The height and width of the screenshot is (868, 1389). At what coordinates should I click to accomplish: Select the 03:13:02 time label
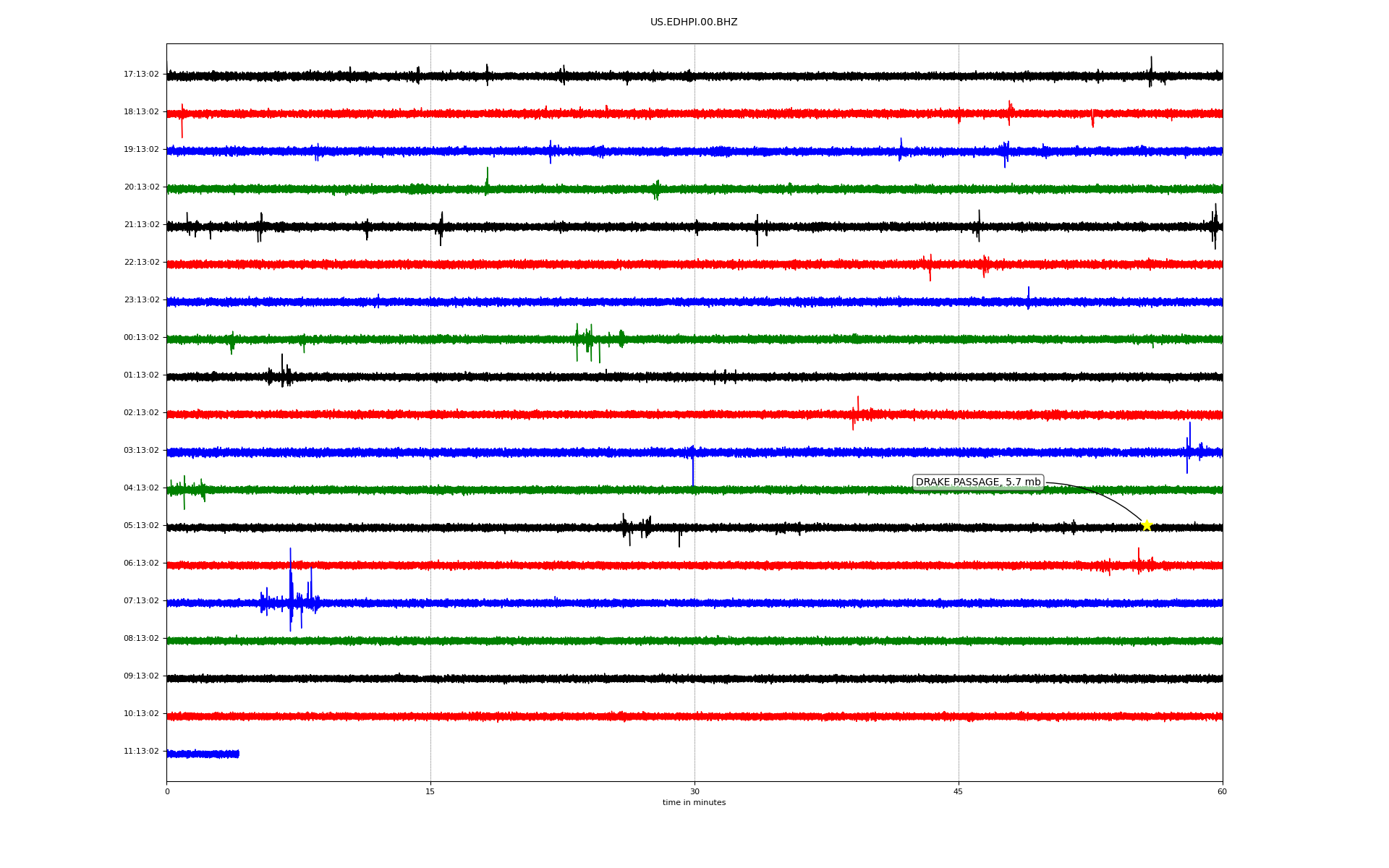[141, 450]
